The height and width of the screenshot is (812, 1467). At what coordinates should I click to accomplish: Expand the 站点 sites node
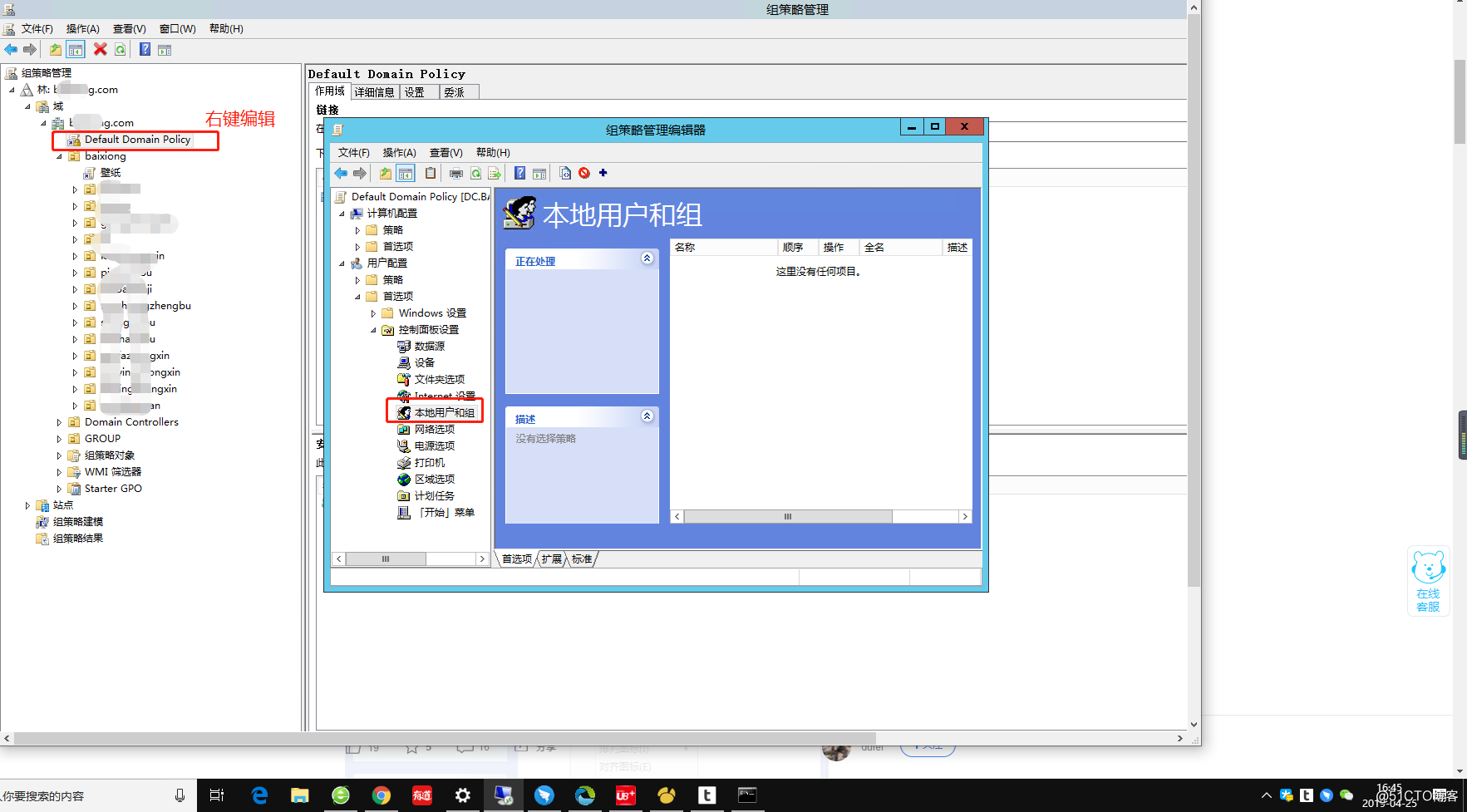coord(27,505)
